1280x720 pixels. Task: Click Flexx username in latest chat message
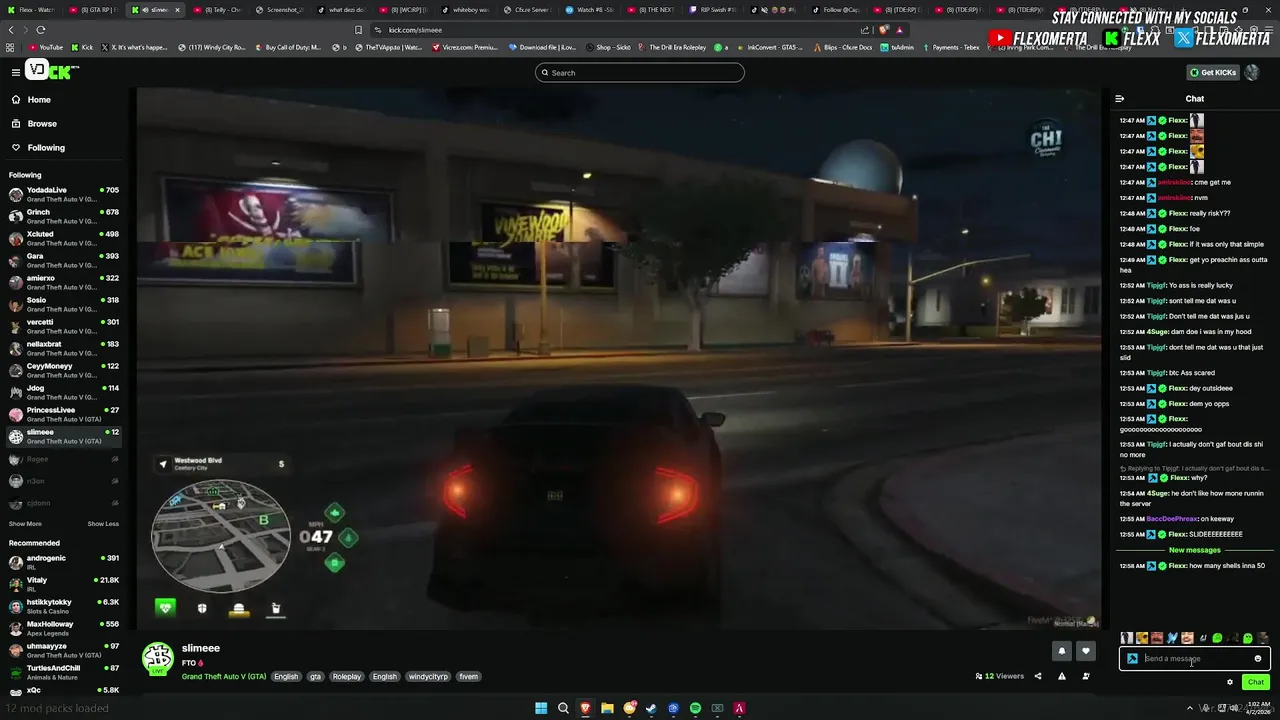[x=1177, y=566]
